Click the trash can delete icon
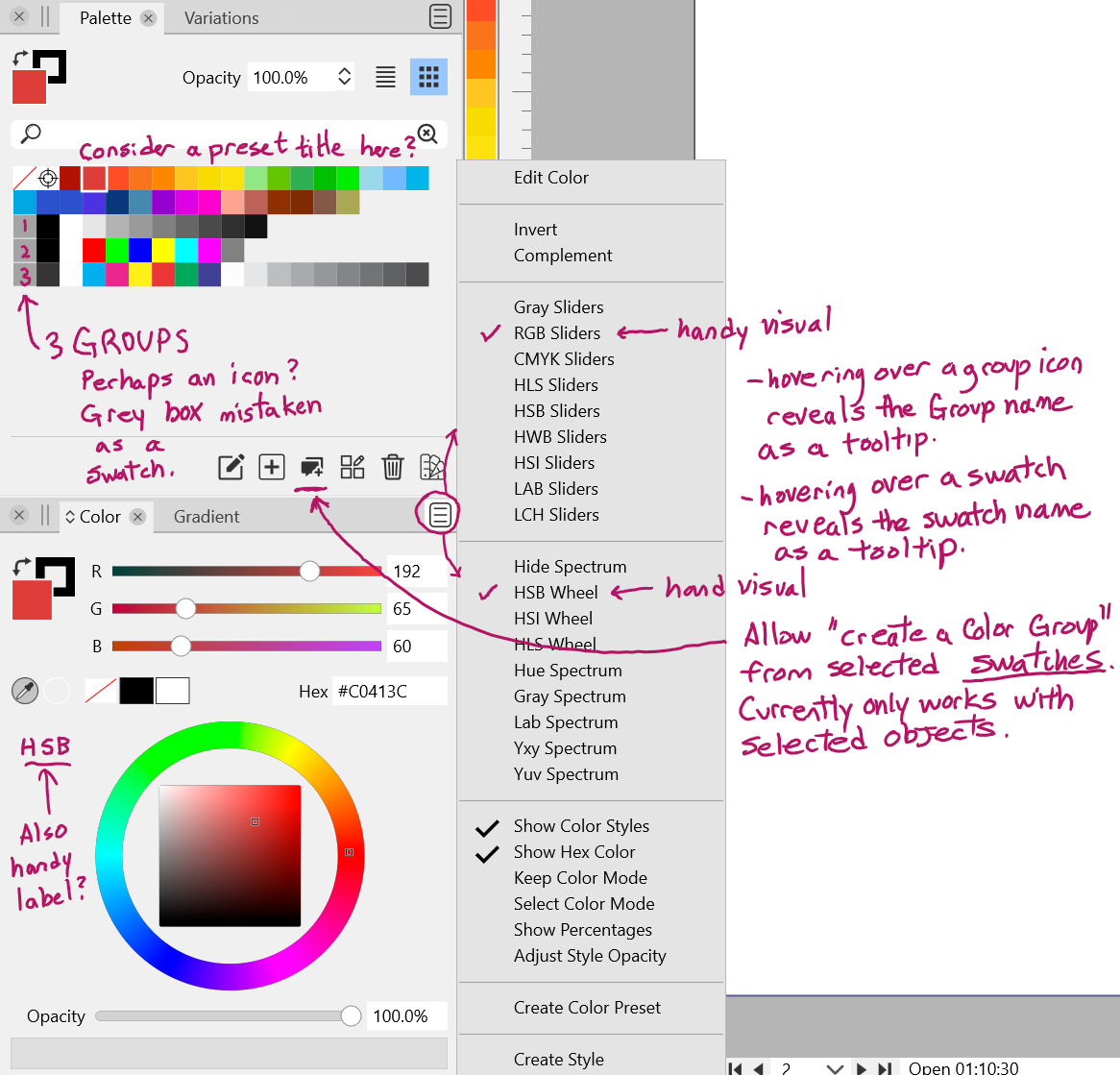This screenshot has width=1120, height=1075. point(392,467)
